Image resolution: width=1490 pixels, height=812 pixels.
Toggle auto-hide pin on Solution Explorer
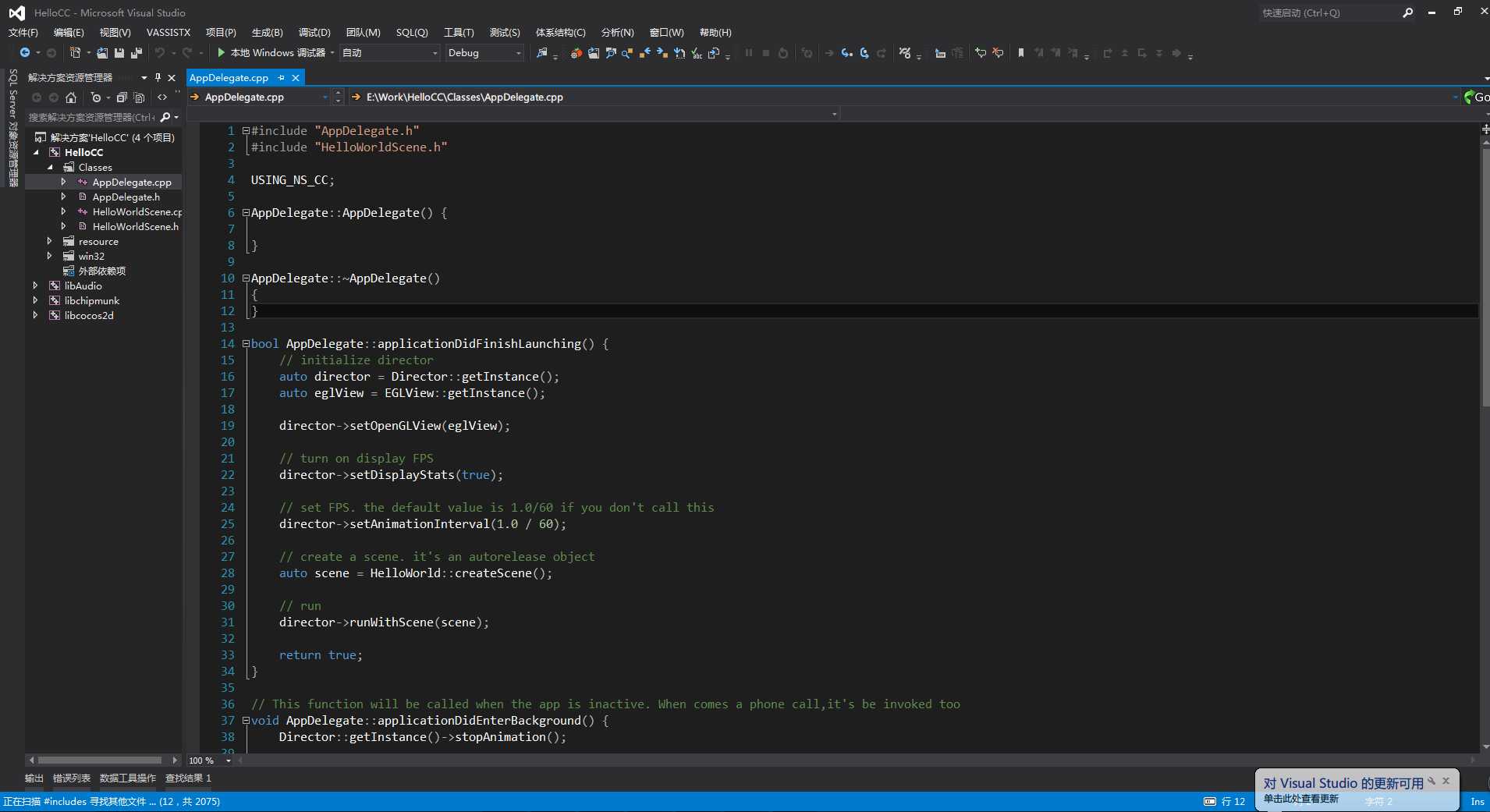click(x=158, y=77)
